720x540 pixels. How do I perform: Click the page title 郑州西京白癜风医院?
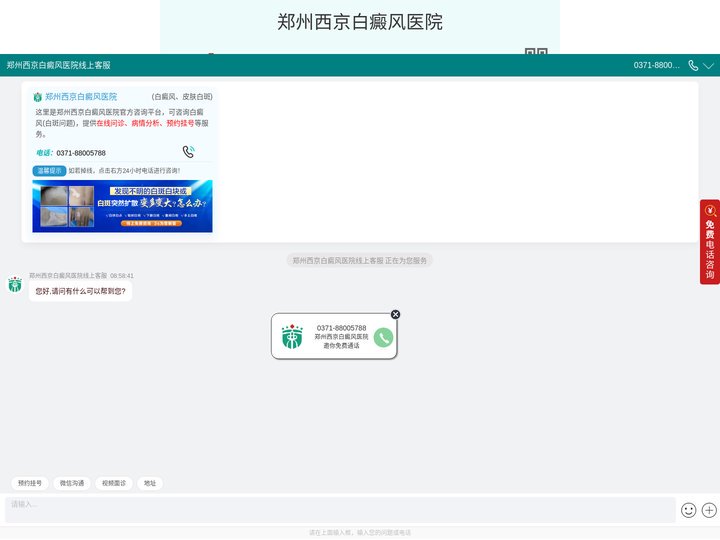(x=360, y=22)
